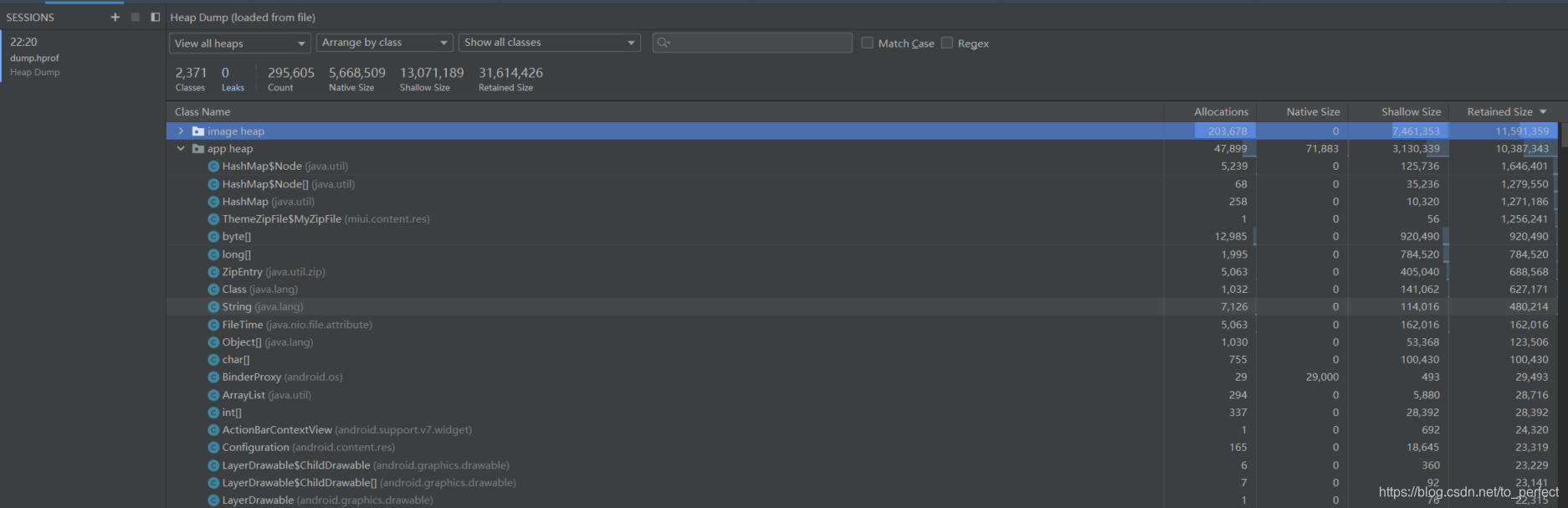Click the stop session square icon

point(135,17)
